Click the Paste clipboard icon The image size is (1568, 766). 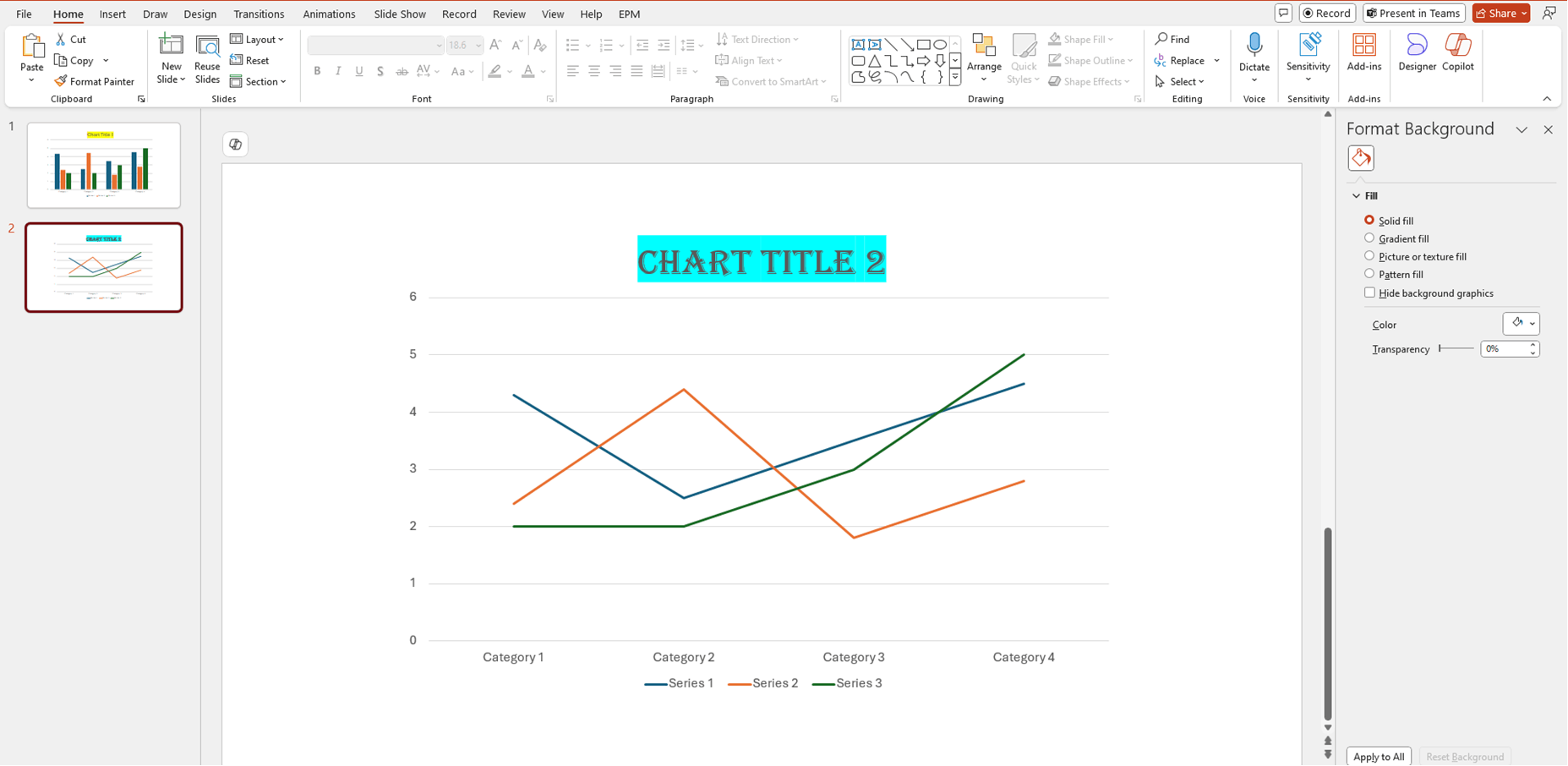click(32, 47)
